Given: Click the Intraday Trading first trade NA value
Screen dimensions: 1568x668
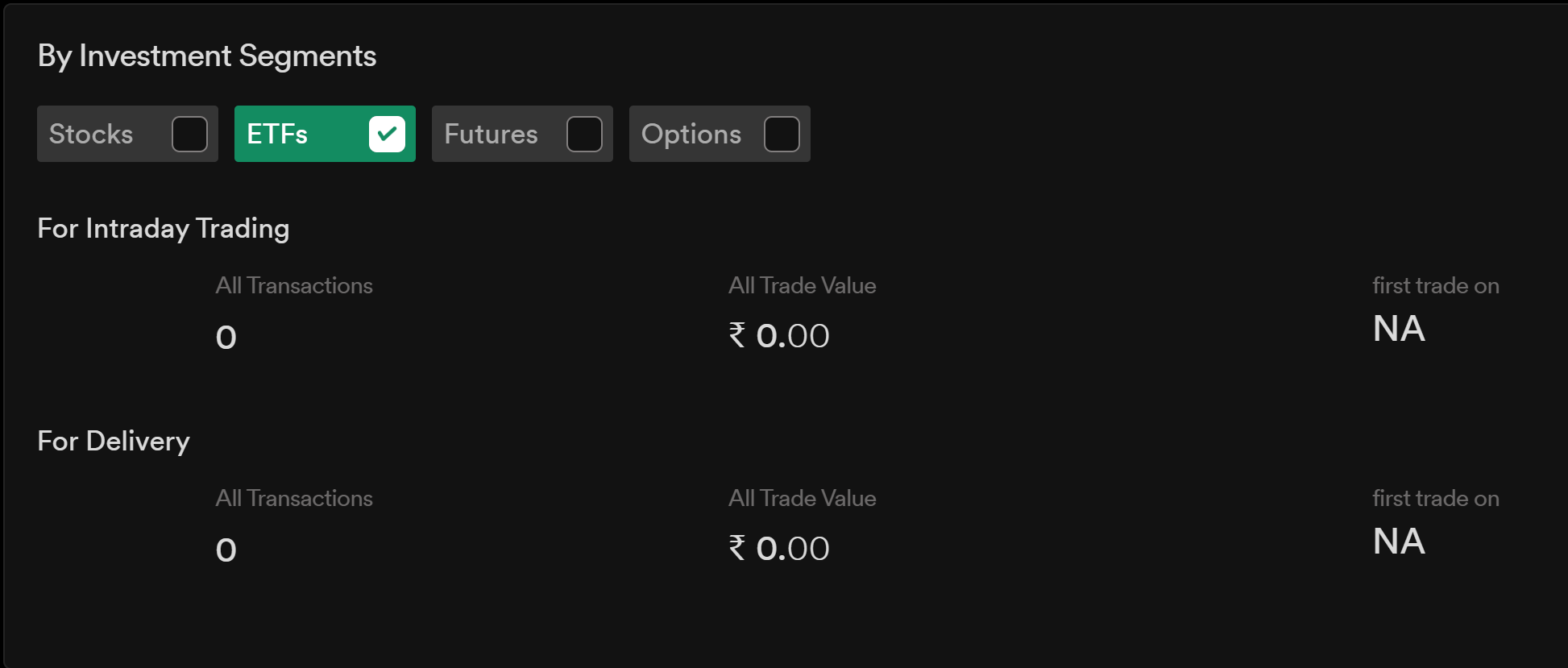Looking at the screenshot, I should (1399, 329).
